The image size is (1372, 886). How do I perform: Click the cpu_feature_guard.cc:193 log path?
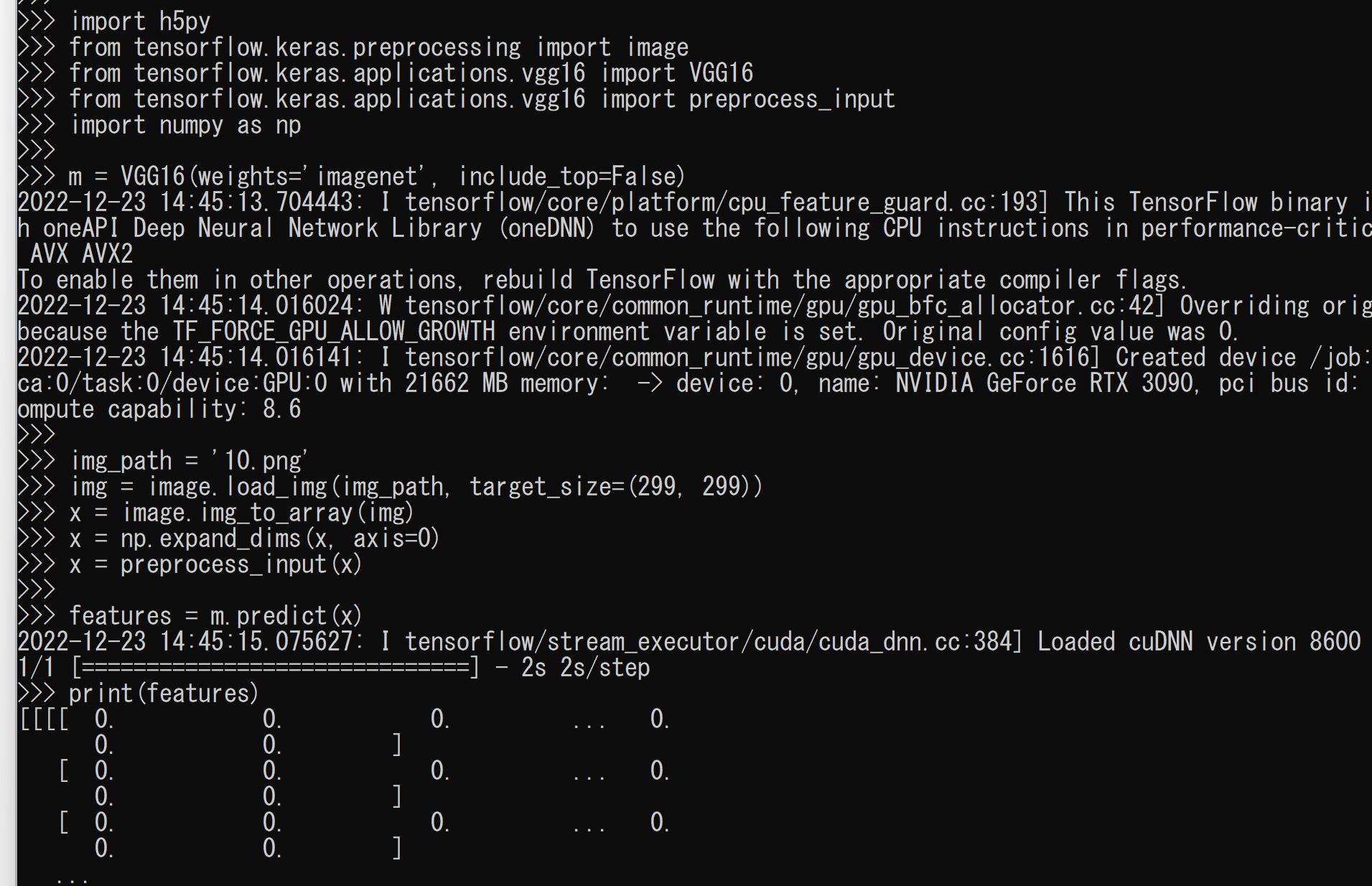727,202
